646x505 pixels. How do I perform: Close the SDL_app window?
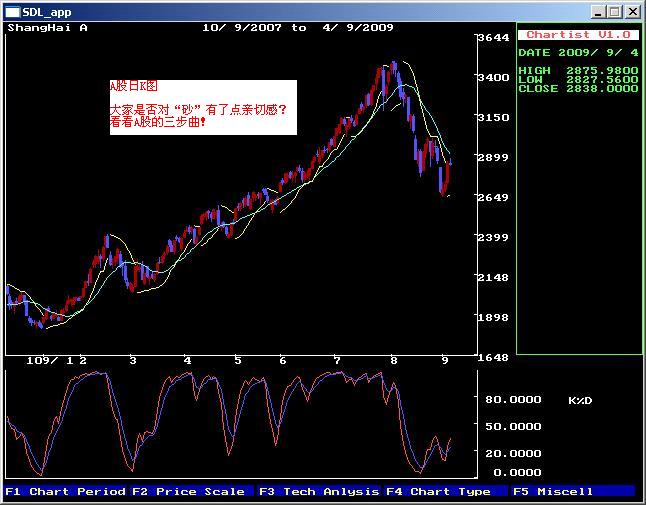point(632,12)
